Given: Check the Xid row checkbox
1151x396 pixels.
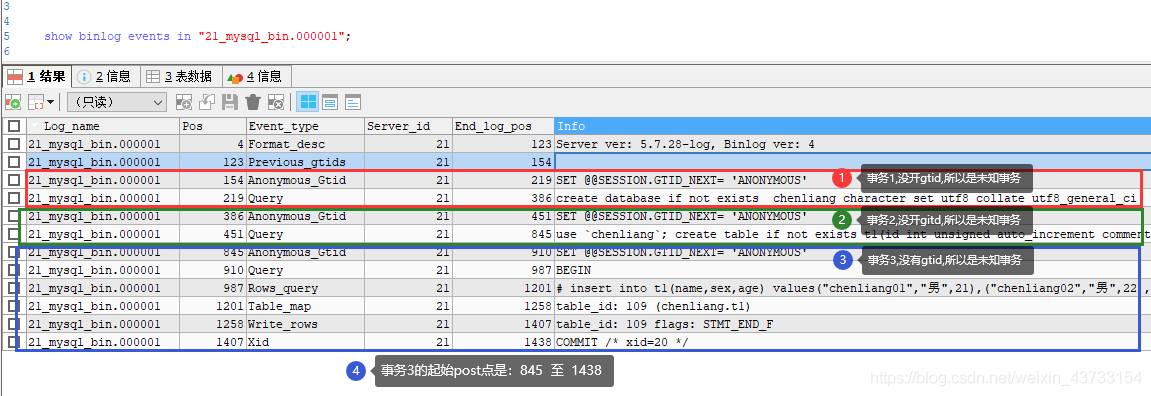Looking at the screenshot, I should pyautogui.click(x=13, y=342).
